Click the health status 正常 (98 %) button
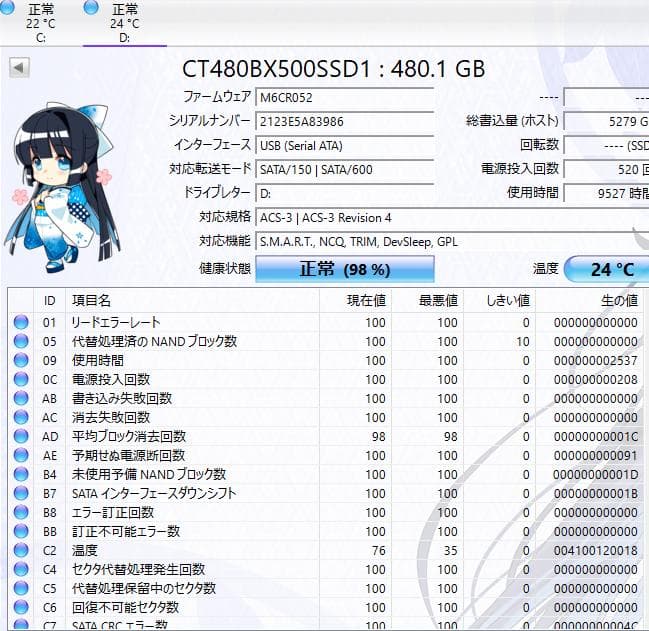 345,269
